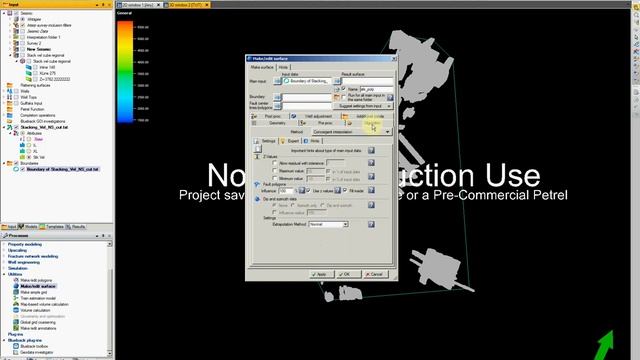Switch to Hints tab beside Make surface
640x360 pixels.
[283, 67]
